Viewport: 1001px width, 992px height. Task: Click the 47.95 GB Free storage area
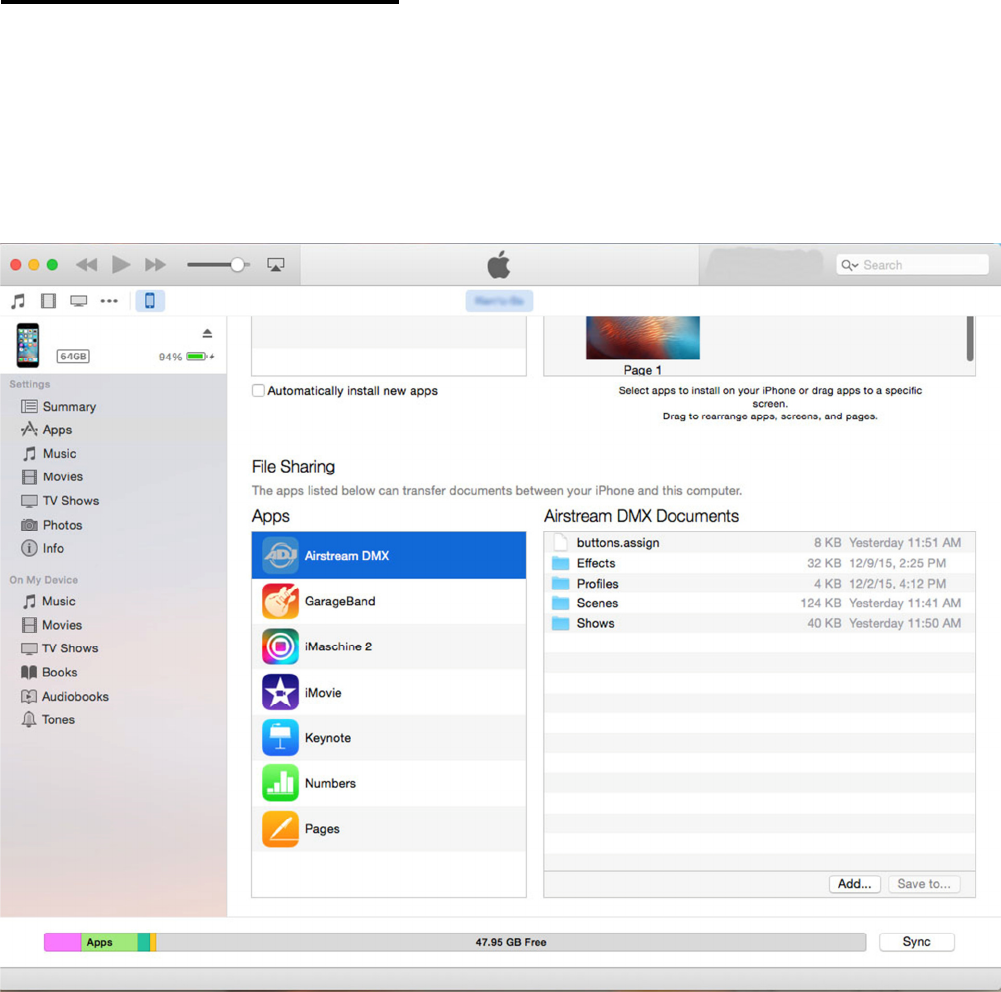pyautogui.click(x=511, y=942)
